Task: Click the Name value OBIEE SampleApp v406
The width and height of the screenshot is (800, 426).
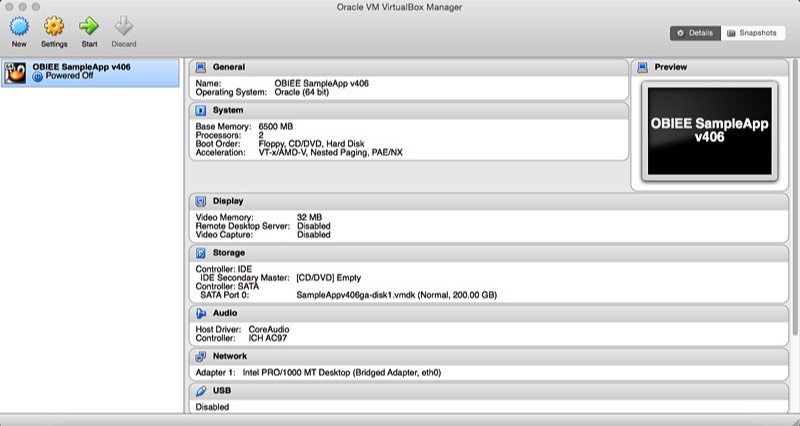Action: pyautogui.click(x=321, y=84)
